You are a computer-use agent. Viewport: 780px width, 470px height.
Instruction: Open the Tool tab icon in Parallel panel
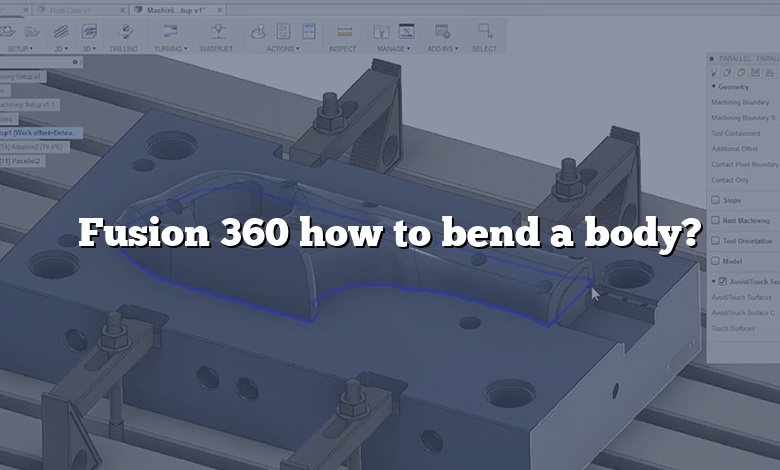713,73
